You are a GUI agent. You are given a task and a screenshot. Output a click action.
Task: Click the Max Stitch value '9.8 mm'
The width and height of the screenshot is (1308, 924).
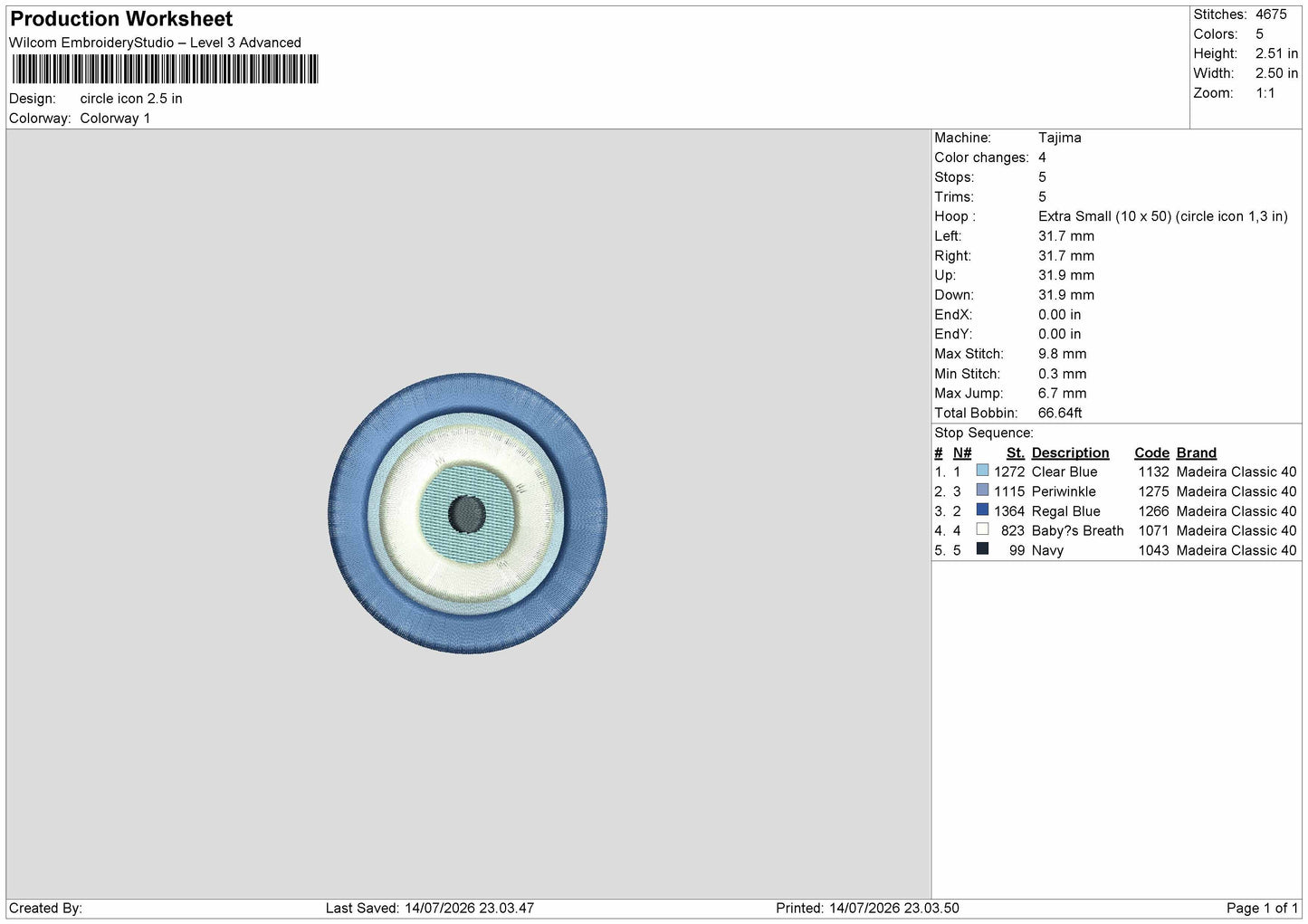click(1063, 354)
